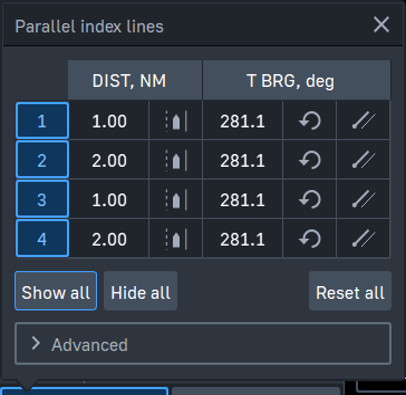Viewport: 406px width, 395px height.
Task: Switch ship side icon for line 1
Action: coord(176,121)
